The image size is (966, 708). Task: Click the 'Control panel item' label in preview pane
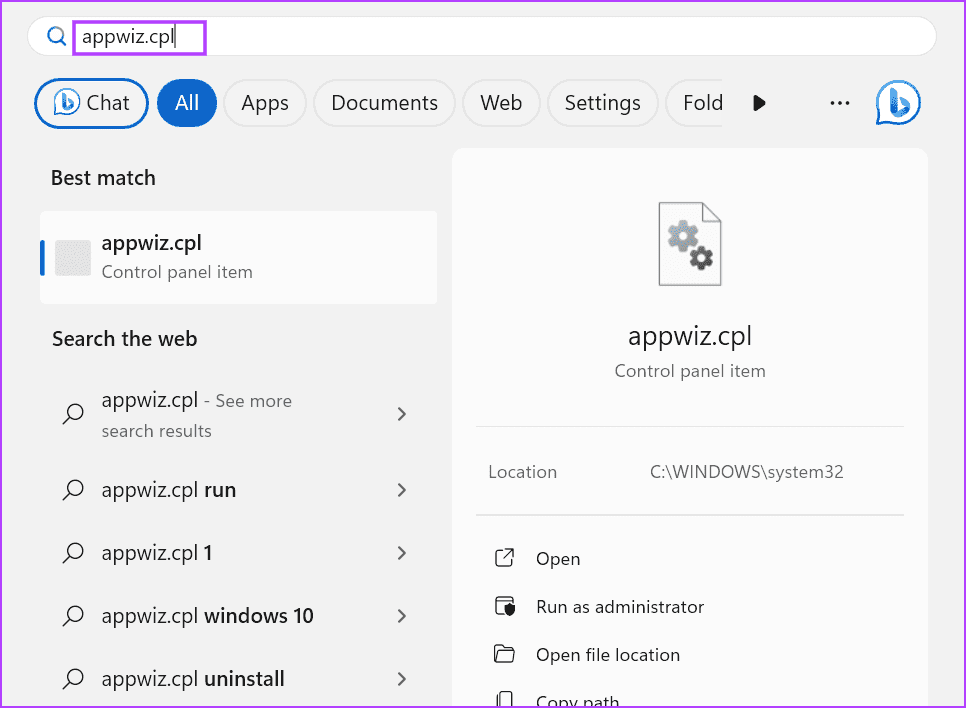(x=689, y=371)
